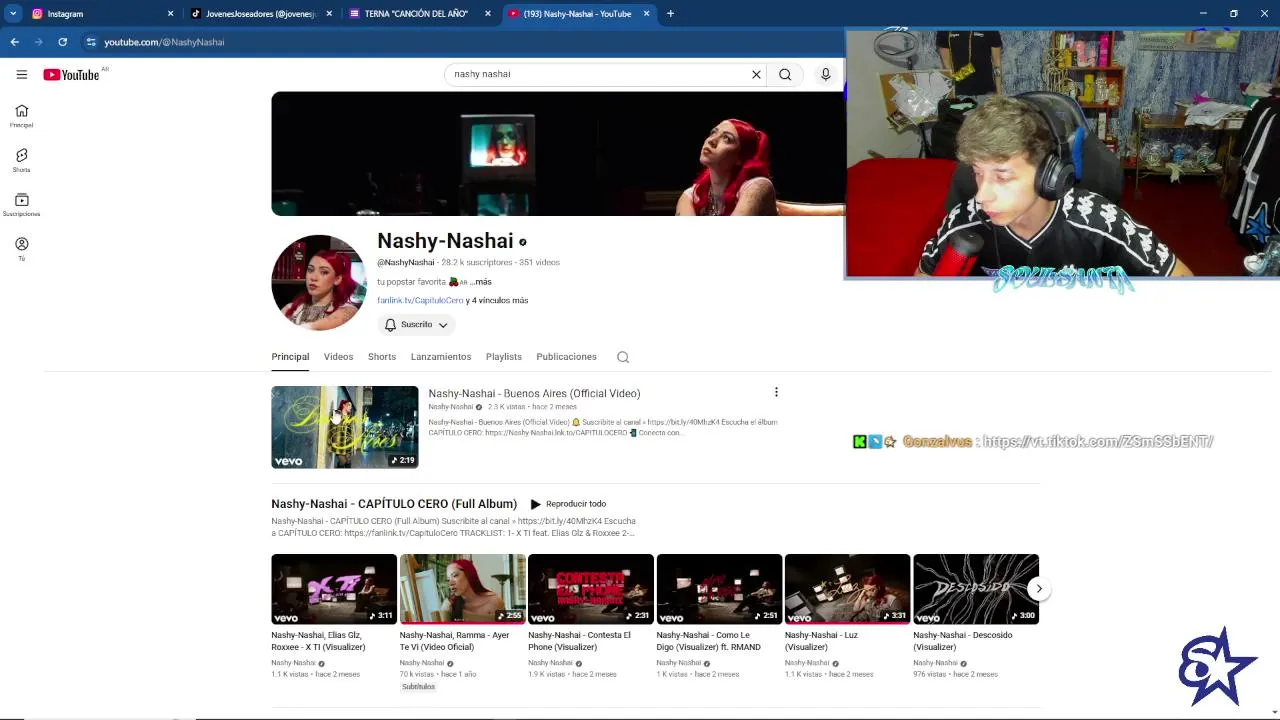
Task: Close the JovenesJoseadores TikTok tab
Action: (x=329, y=14)
